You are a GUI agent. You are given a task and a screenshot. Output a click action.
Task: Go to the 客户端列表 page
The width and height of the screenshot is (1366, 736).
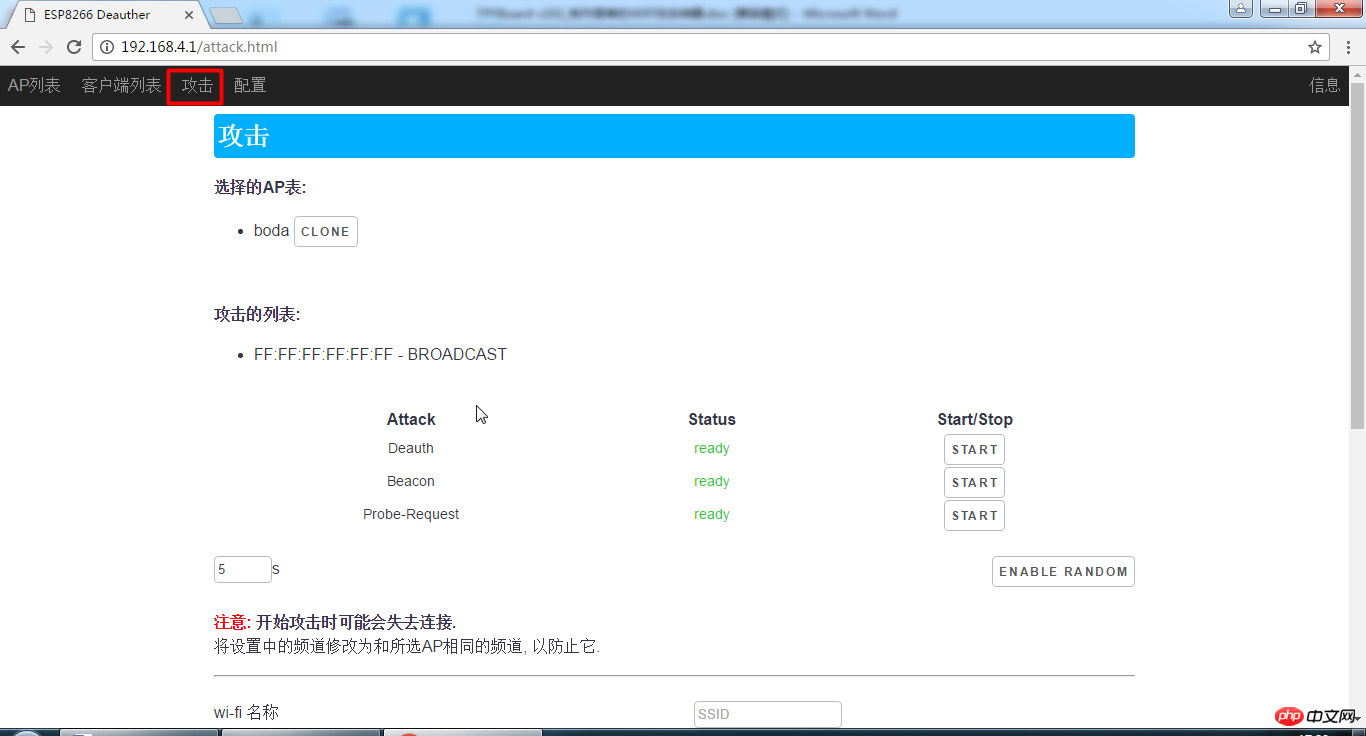121,86
